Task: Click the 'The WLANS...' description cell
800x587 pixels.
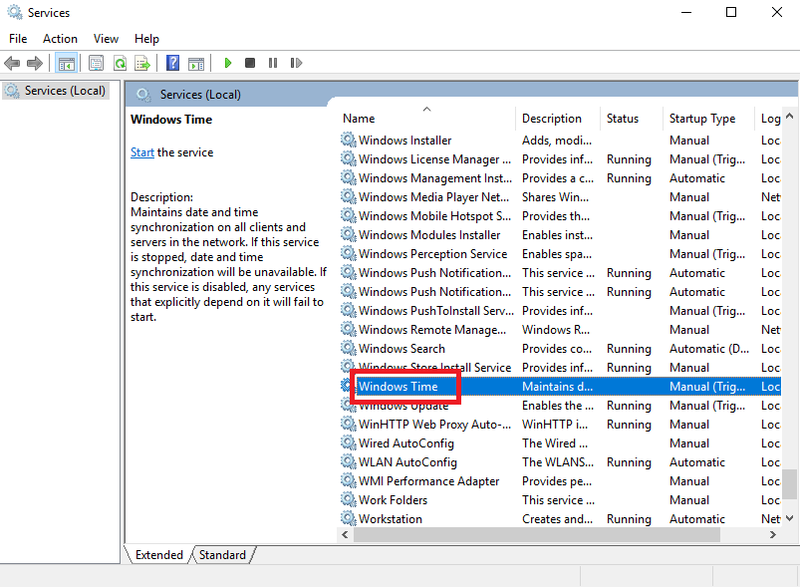Action: (558, 462)
